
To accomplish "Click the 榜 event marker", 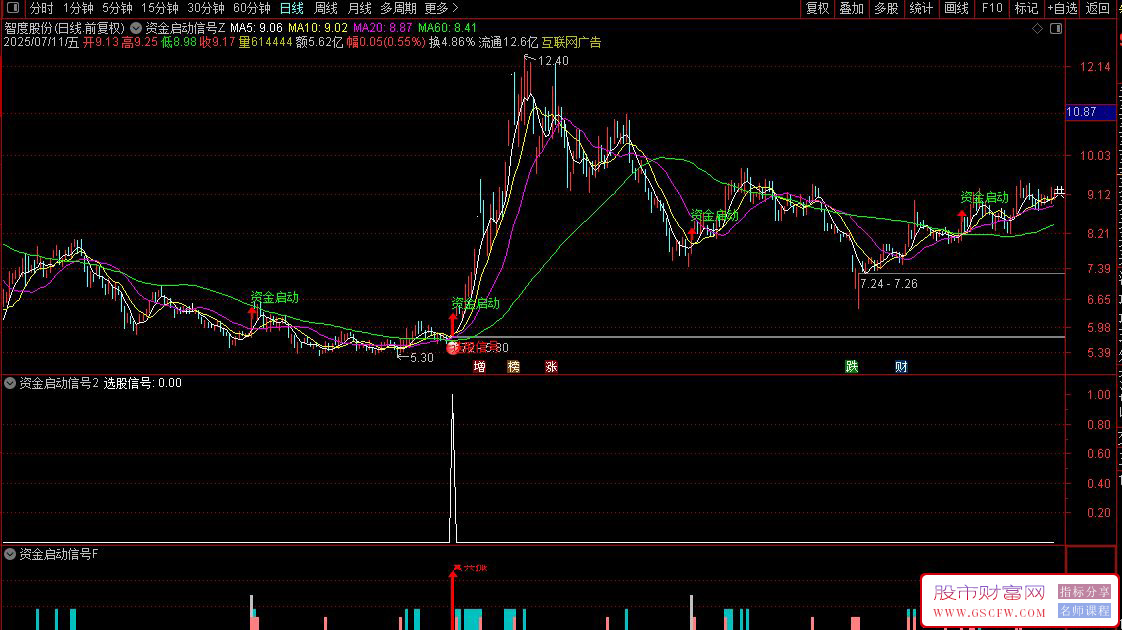I will [513, 367].
